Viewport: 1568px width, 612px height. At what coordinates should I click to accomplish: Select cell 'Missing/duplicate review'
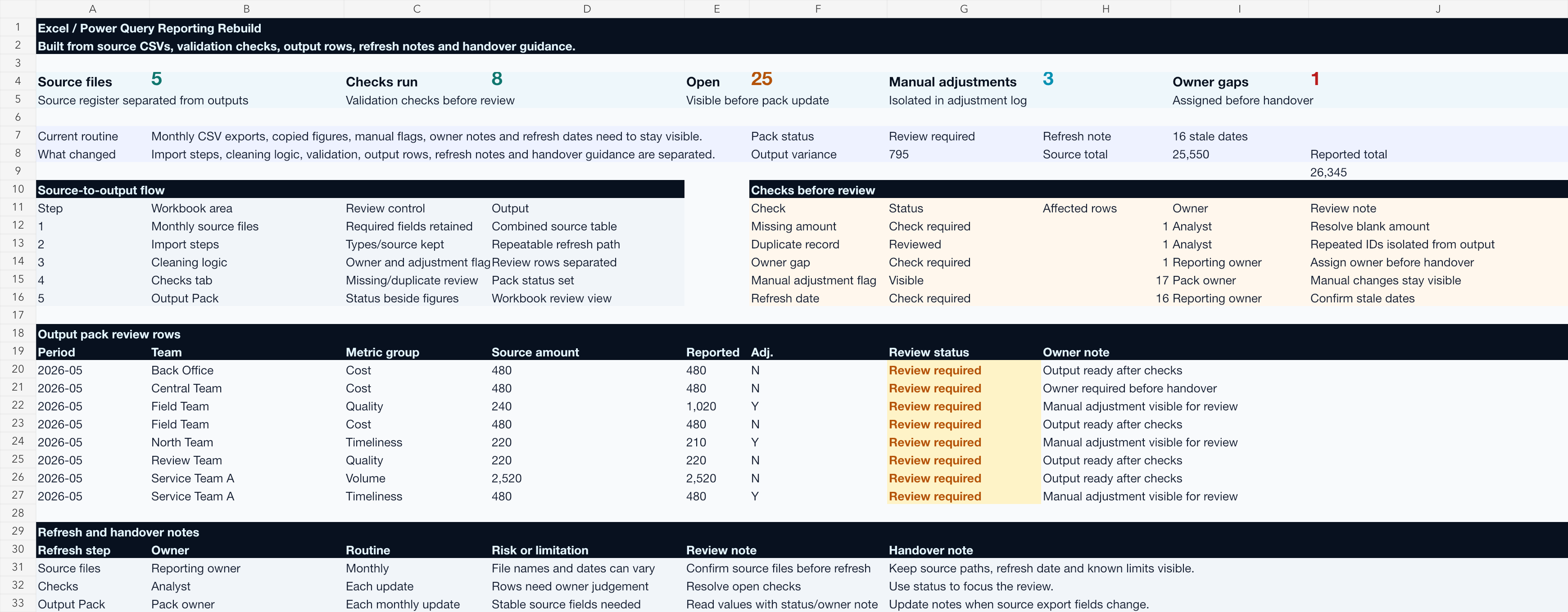point(412,280)
